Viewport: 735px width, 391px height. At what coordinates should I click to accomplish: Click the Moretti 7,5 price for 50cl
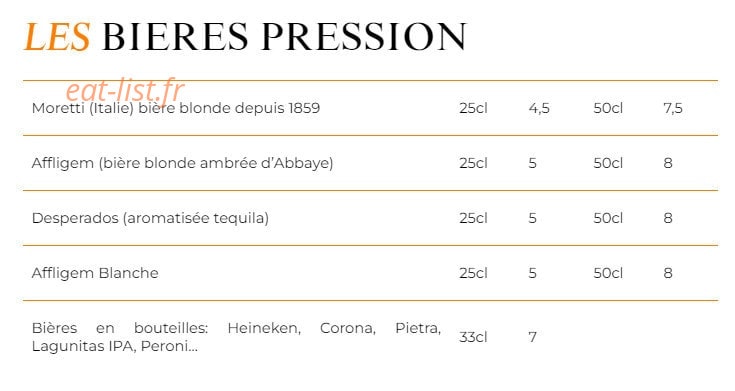coord(673,109)
